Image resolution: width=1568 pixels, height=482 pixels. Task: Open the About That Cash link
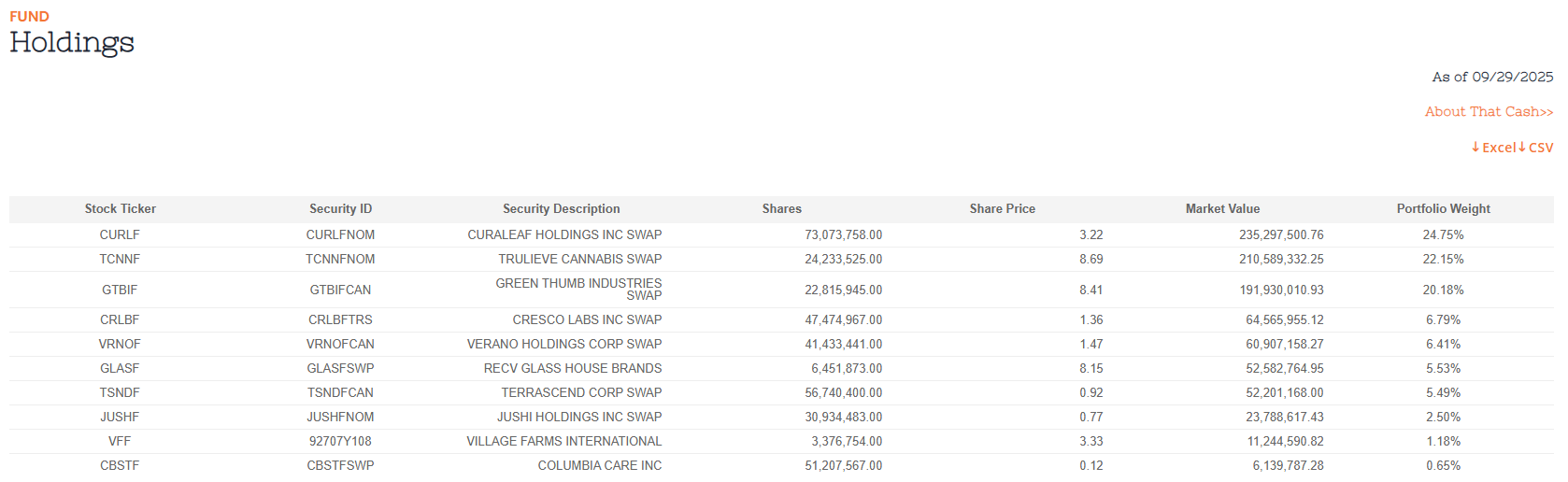pos(1489,112)
